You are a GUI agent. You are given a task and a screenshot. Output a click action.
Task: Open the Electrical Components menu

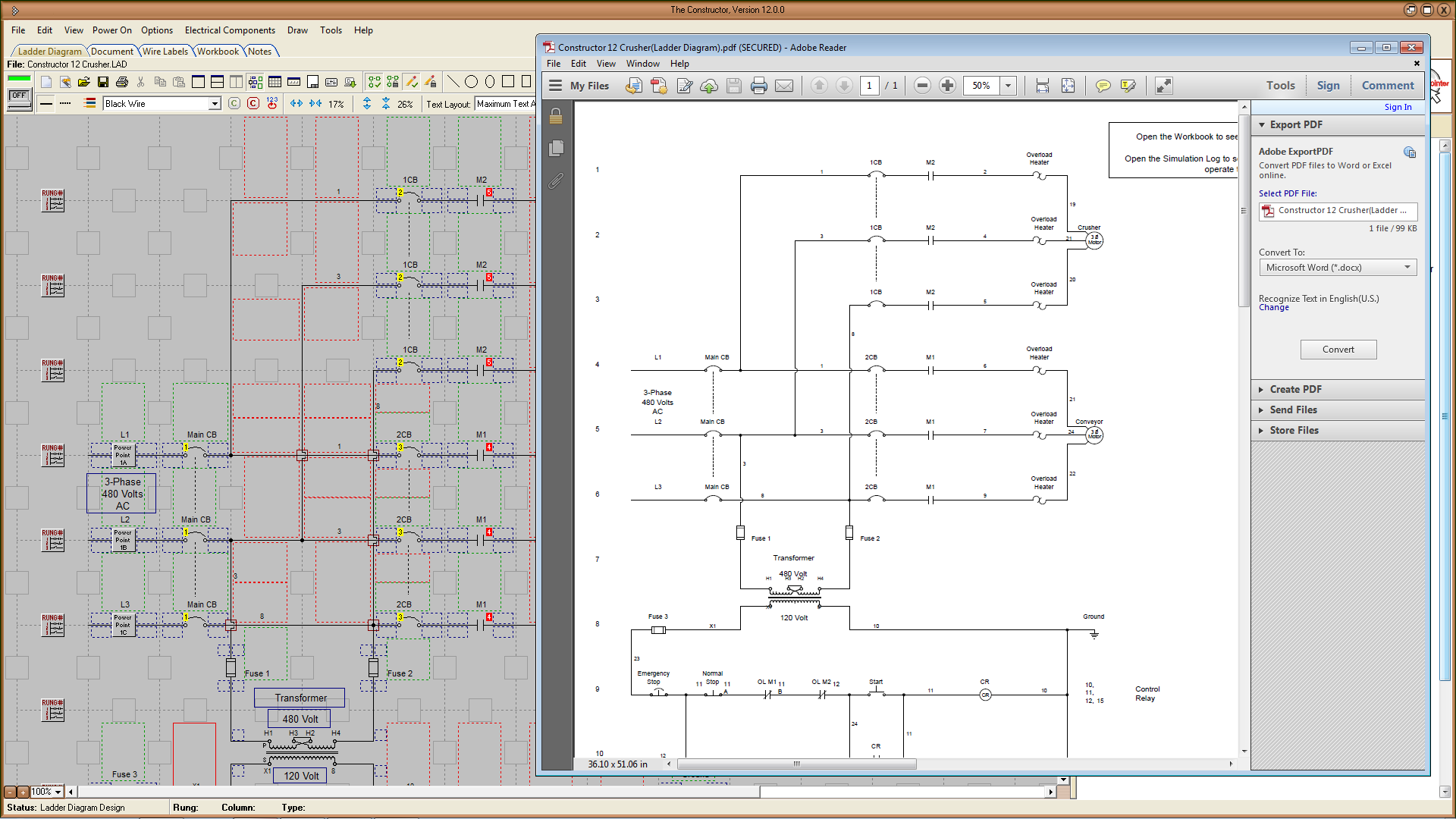pos(230,30)
